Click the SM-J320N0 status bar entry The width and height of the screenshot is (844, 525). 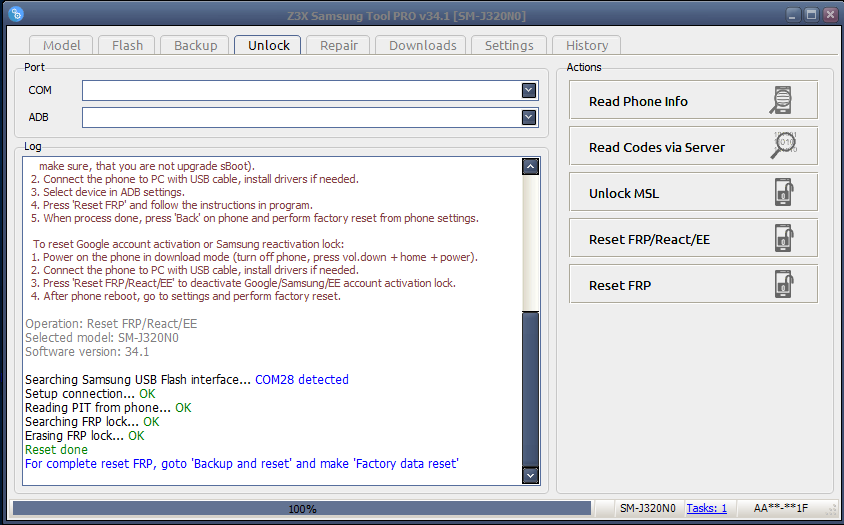click(x=648, y=508)
